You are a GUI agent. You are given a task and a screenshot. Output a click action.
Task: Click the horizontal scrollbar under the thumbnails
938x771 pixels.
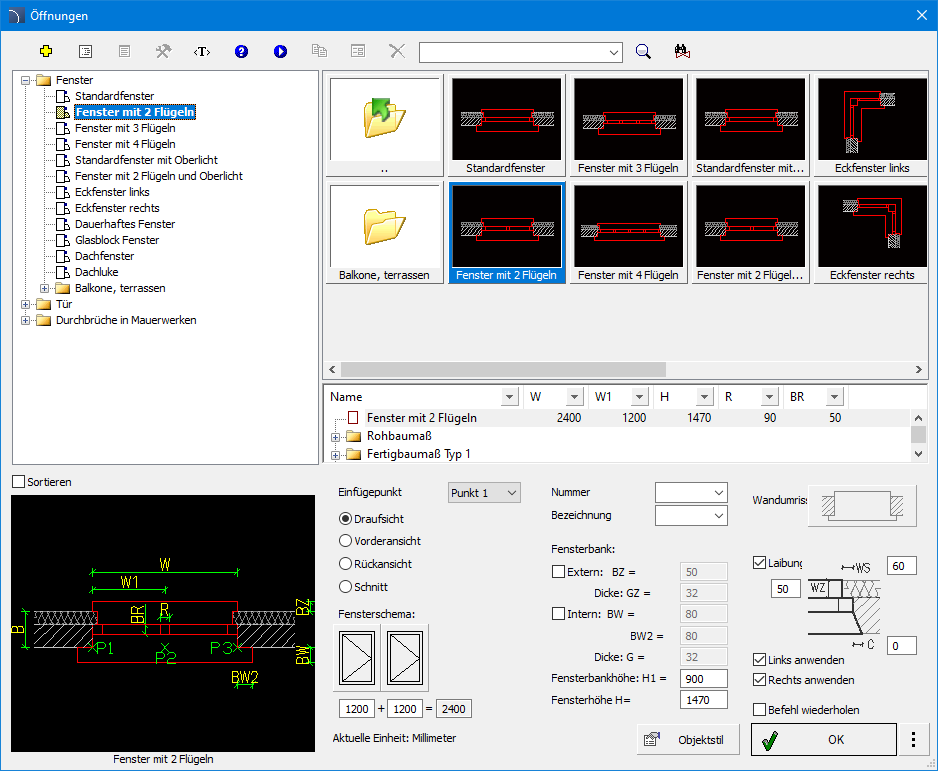[x=500, y=369]
